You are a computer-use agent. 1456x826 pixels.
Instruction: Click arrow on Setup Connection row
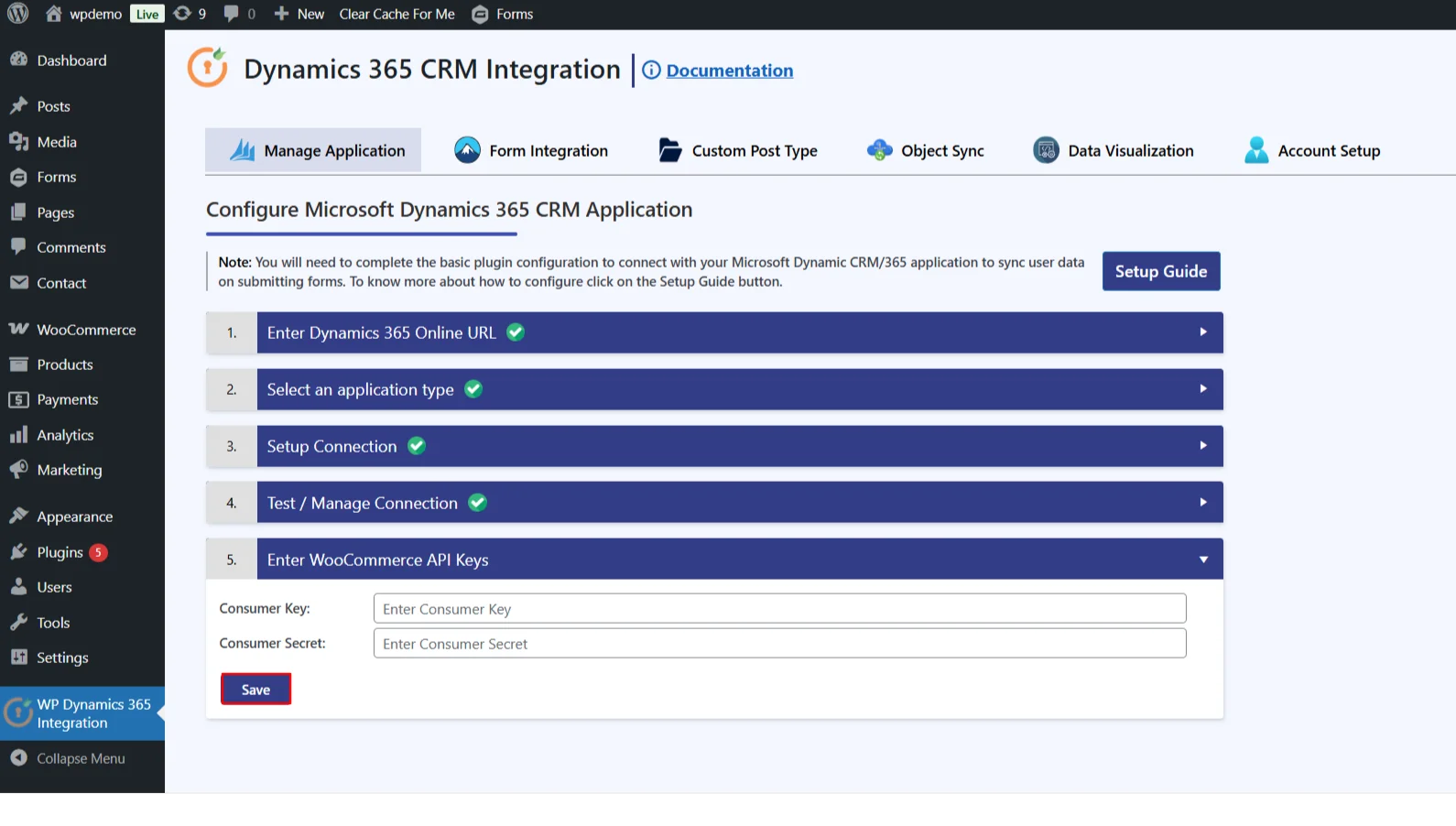(x=1203, y=446)
